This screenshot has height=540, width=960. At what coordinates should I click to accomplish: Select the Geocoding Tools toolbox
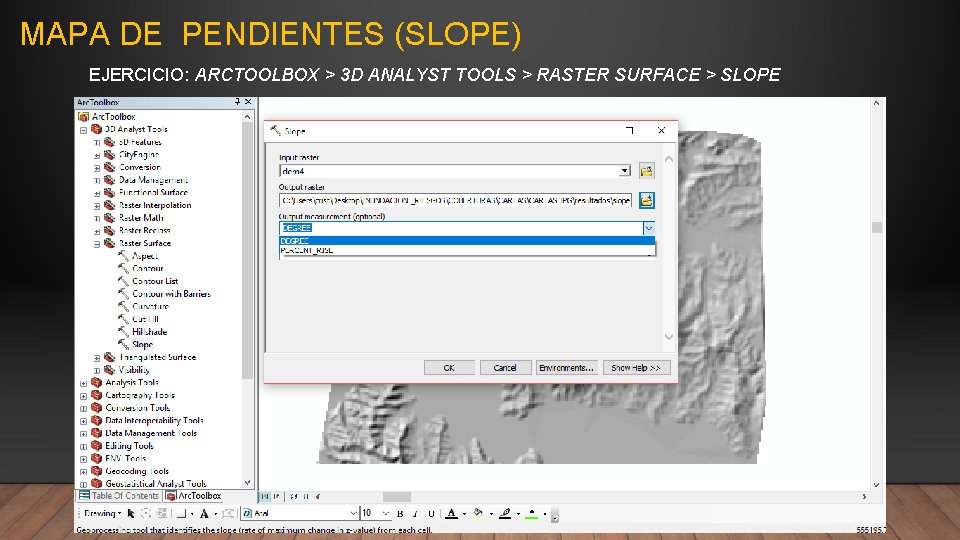tap(130, 471)
